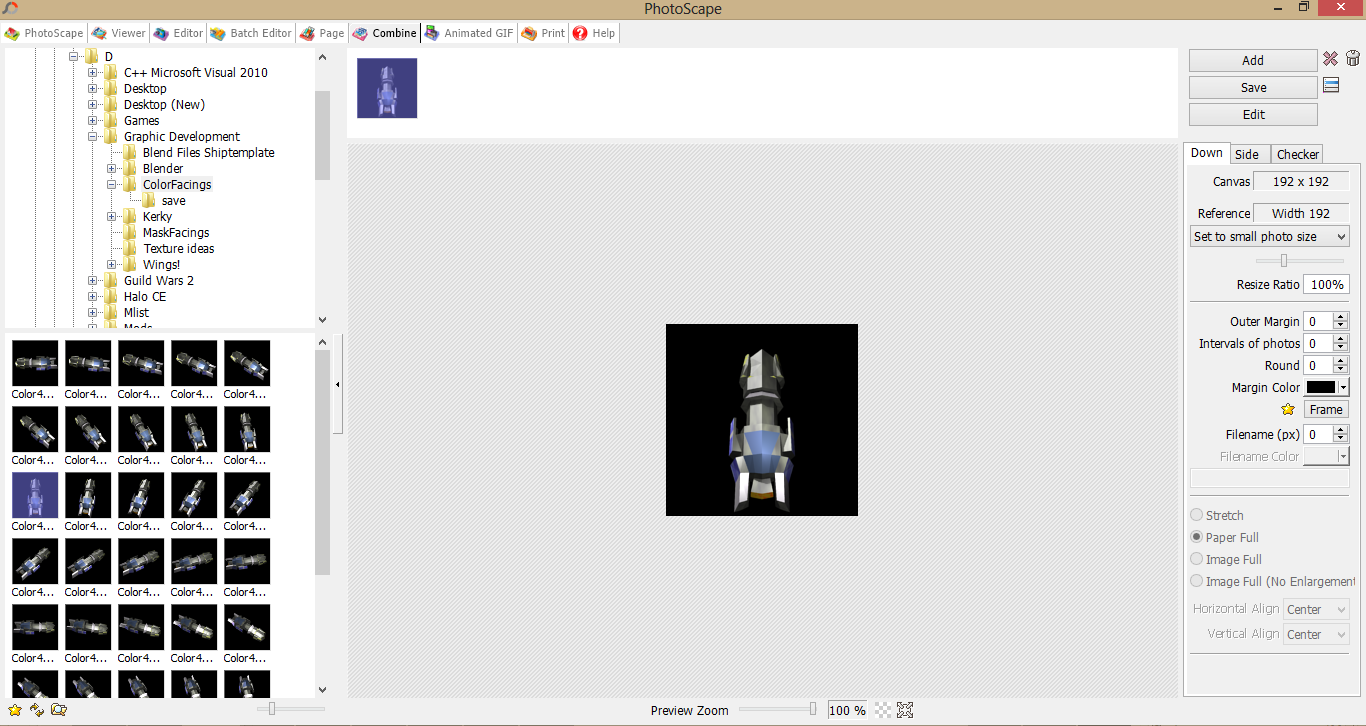
Task: Collapse the D drive node
Action: (x=74, y=56)
